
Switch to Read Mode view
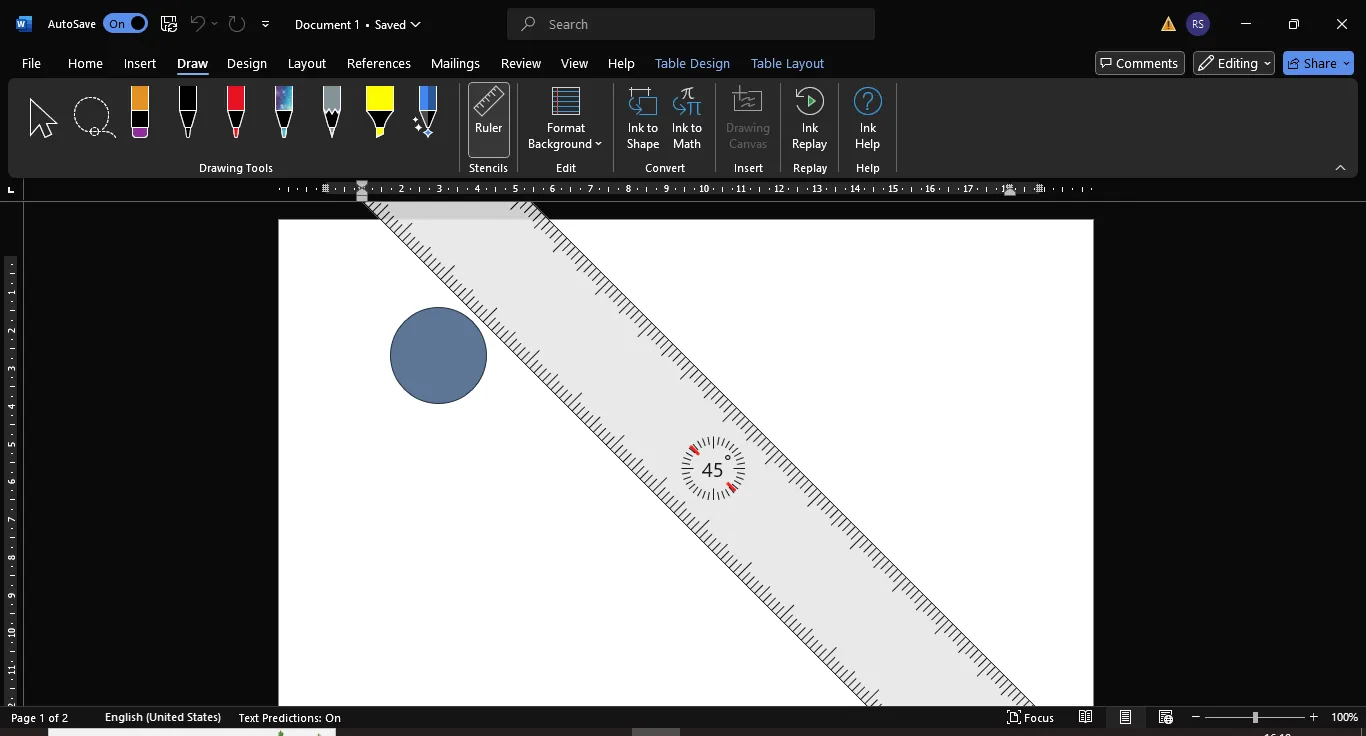pos(1085,718)
